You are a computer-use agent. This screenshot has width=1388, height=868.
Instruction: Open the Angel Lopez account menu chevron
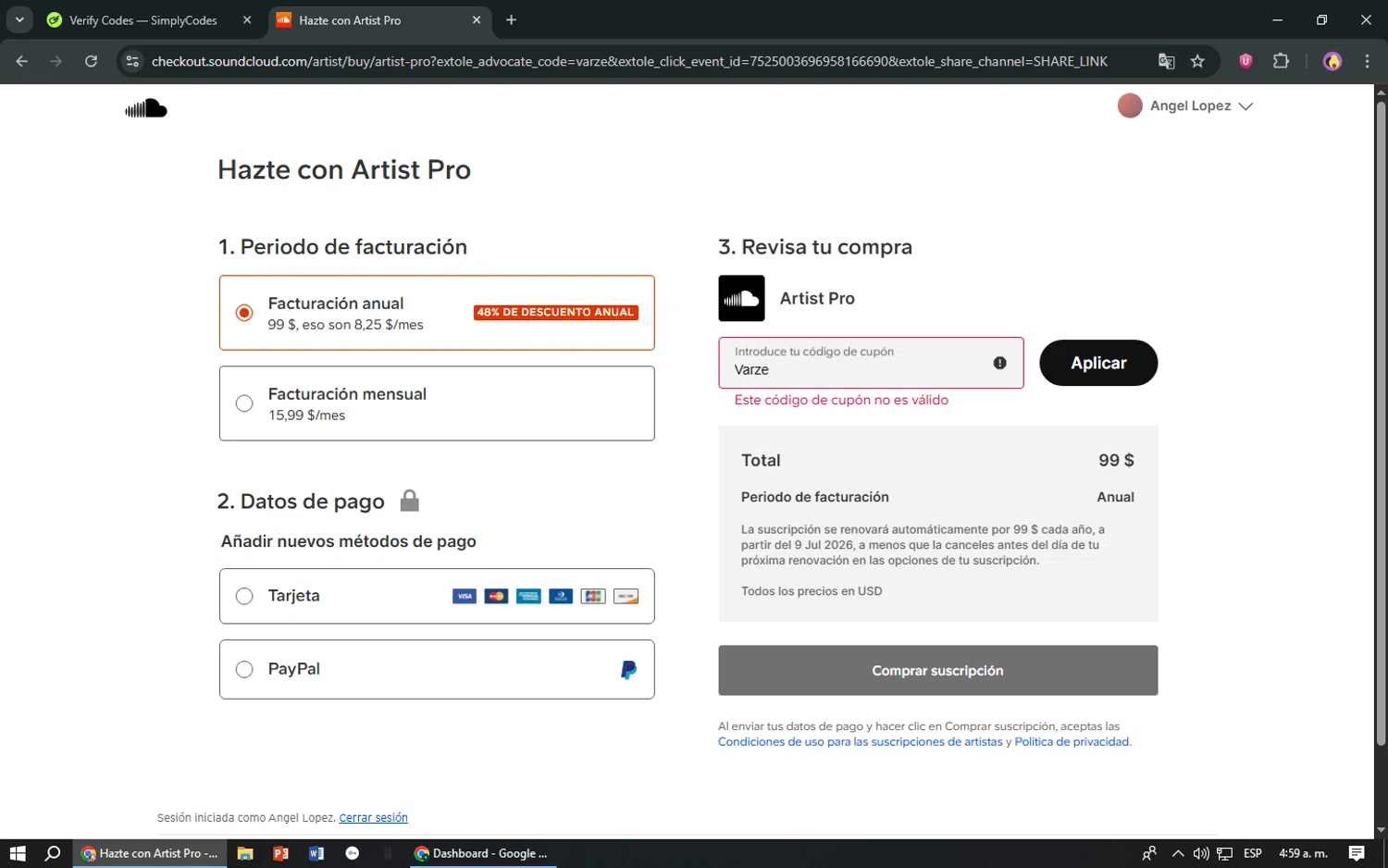coord(1245,106)
